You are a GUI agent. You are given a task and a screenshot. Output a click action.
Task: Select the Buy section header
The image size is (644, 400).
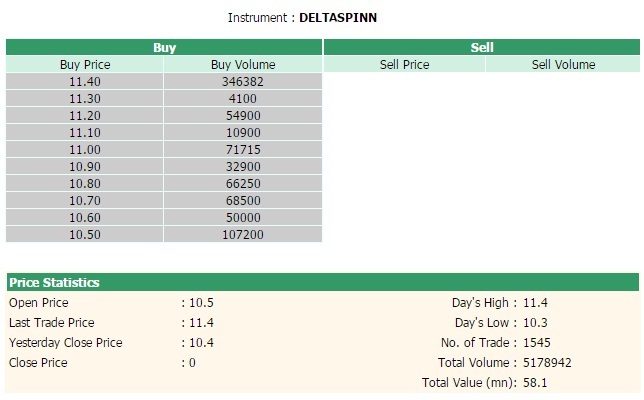[164, 47]
